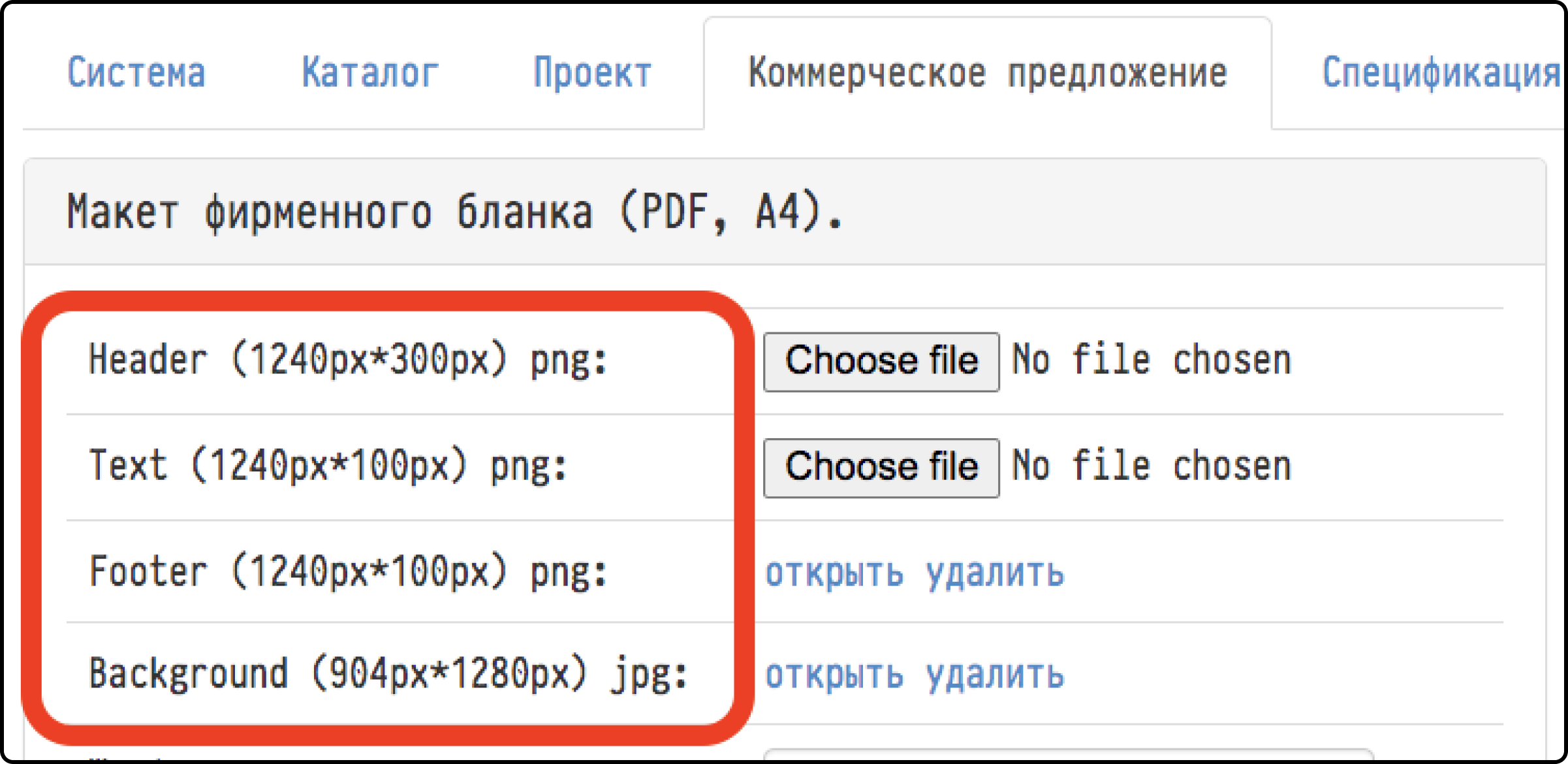Click No file chosen beside Header
Screen dimensions: 1568x764
pyautogui.click(x=1152, y=360)
